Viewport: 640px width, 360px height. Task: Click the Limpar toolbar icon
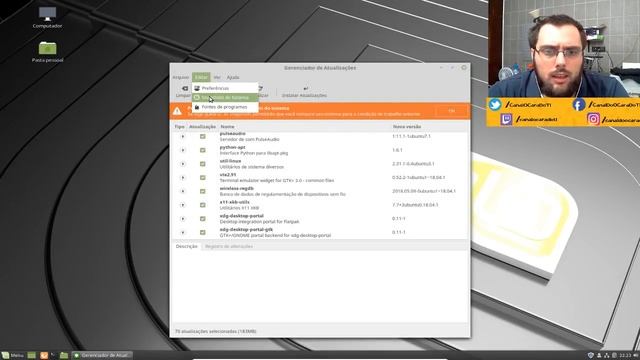184,88
